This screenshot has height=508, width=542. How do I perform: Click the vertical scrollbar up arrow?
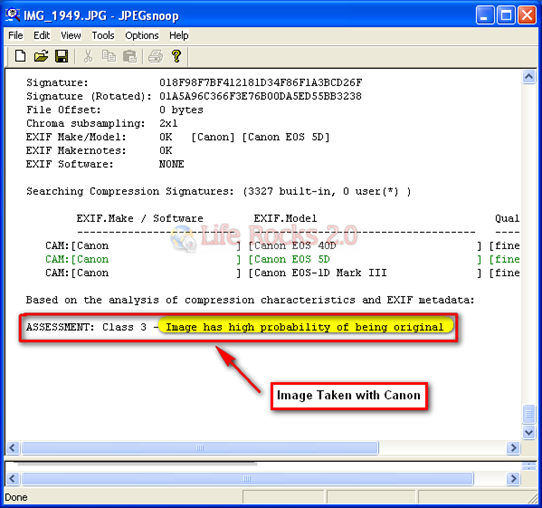pyautogui.click(x=529, y=77)
